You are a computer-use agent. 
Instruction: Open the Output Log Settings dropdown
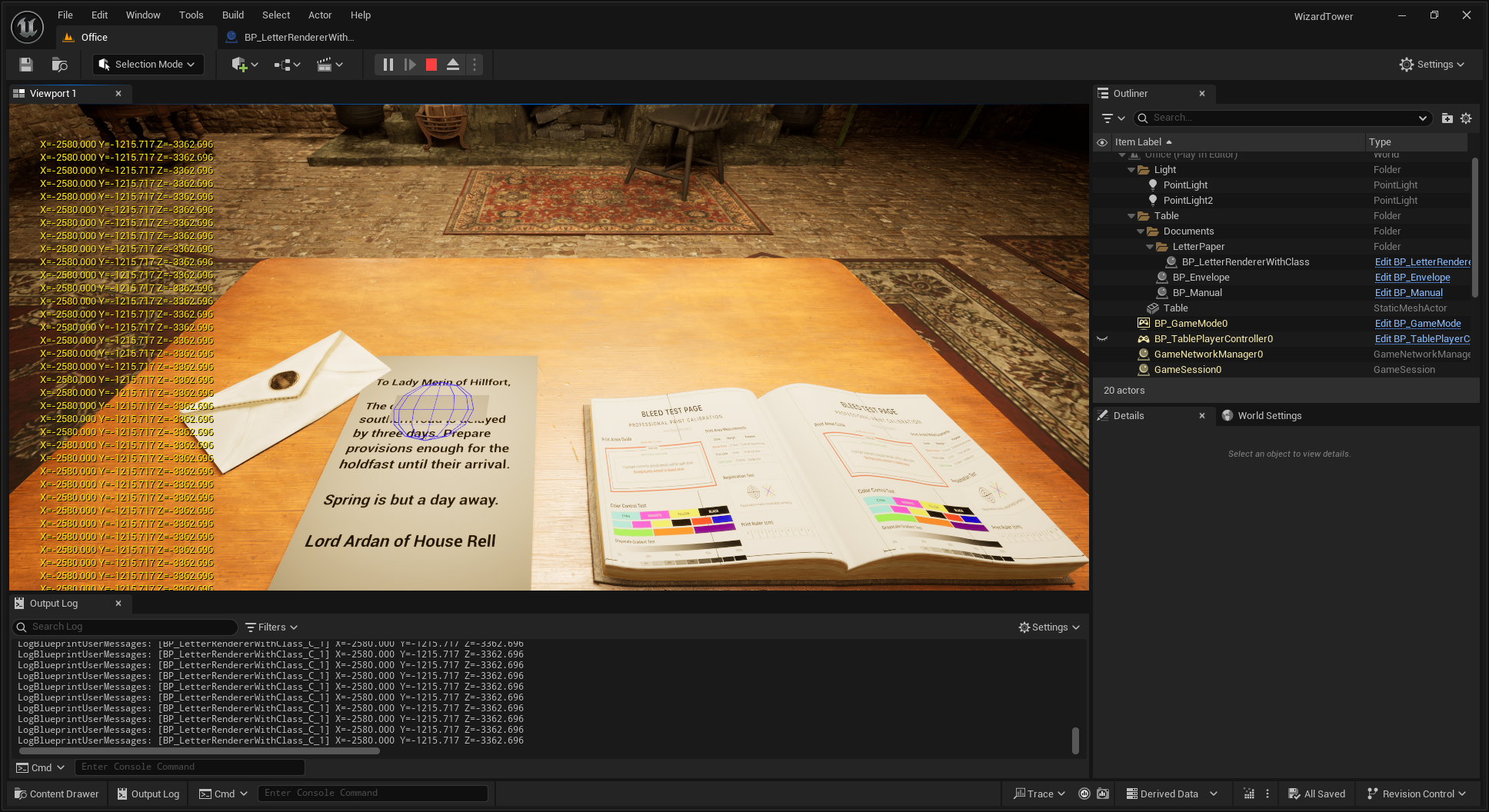[1049, 627]
